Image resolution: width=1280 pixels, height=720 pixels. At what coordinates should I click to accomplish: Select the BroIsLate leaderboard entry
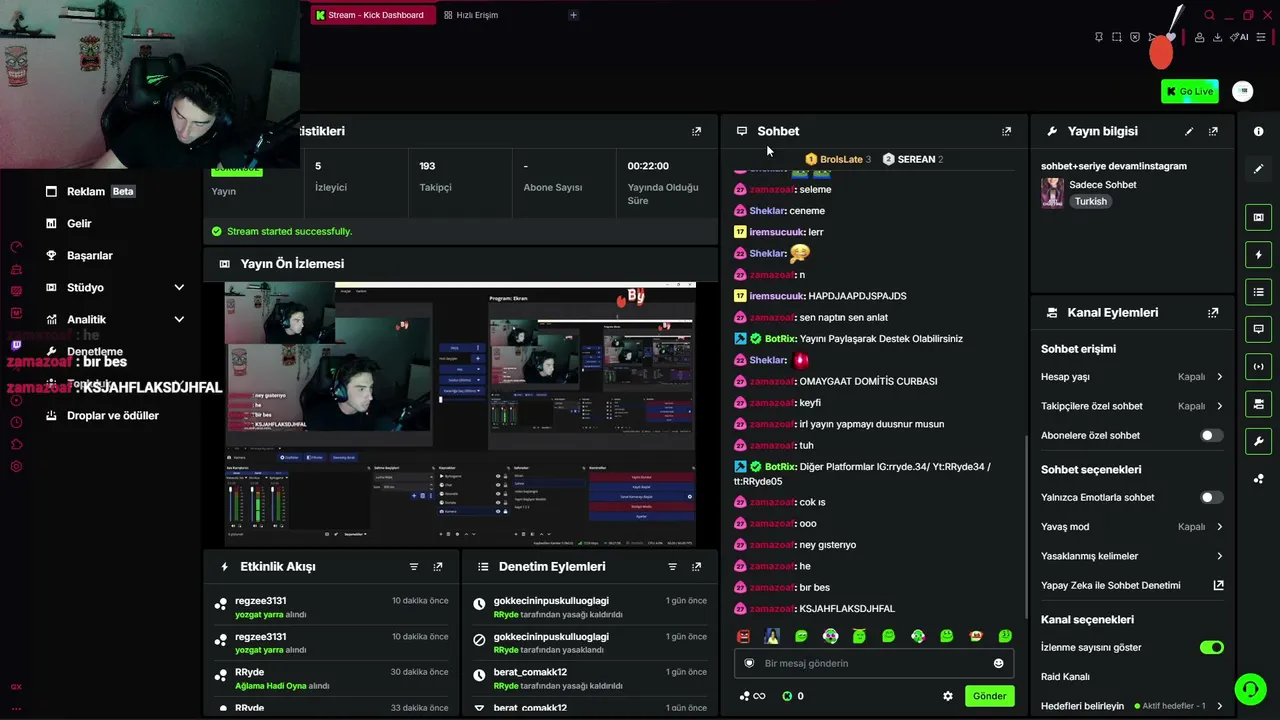click(838, 159)
